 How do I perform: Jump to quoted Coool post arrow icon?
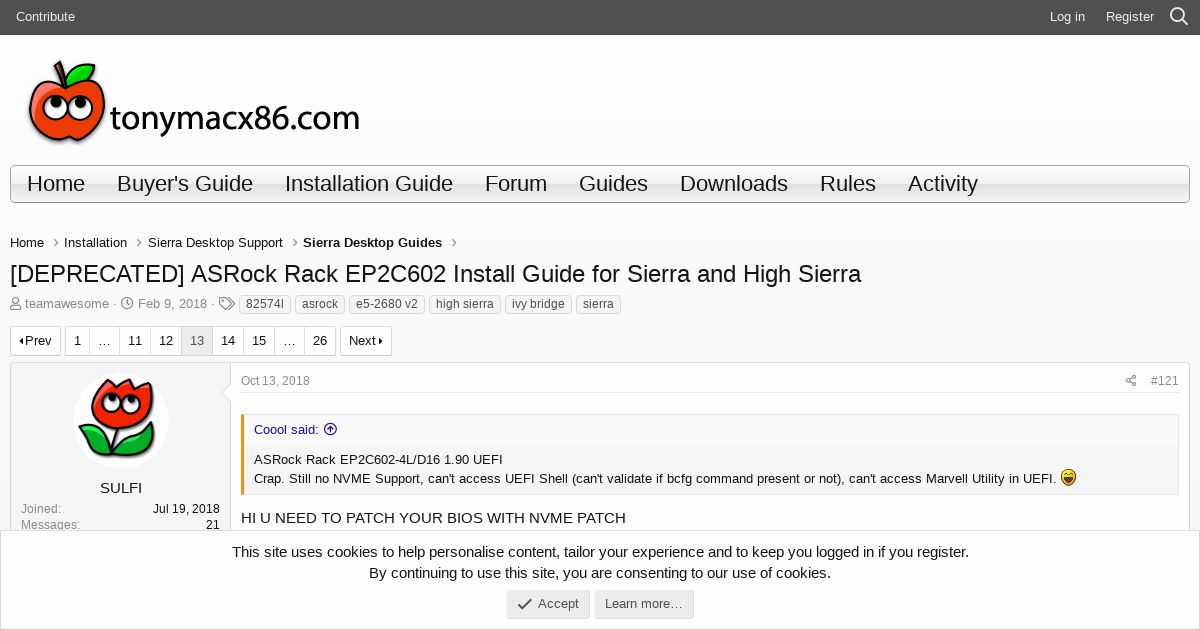(331, 429)
